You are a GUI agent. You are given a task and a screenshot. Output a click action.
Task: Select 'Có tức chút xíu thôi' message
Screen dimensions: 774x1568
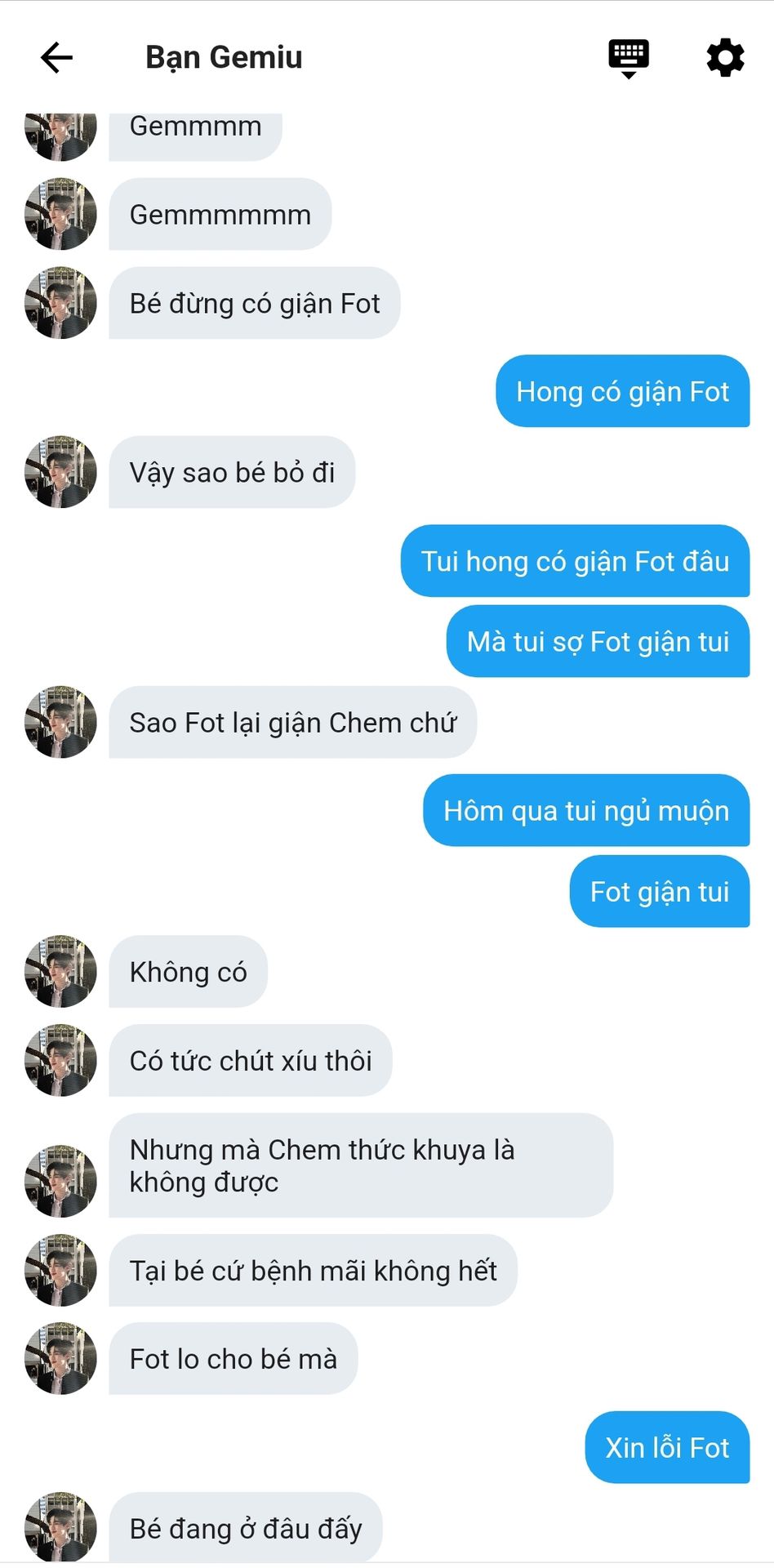(251, 1061)
